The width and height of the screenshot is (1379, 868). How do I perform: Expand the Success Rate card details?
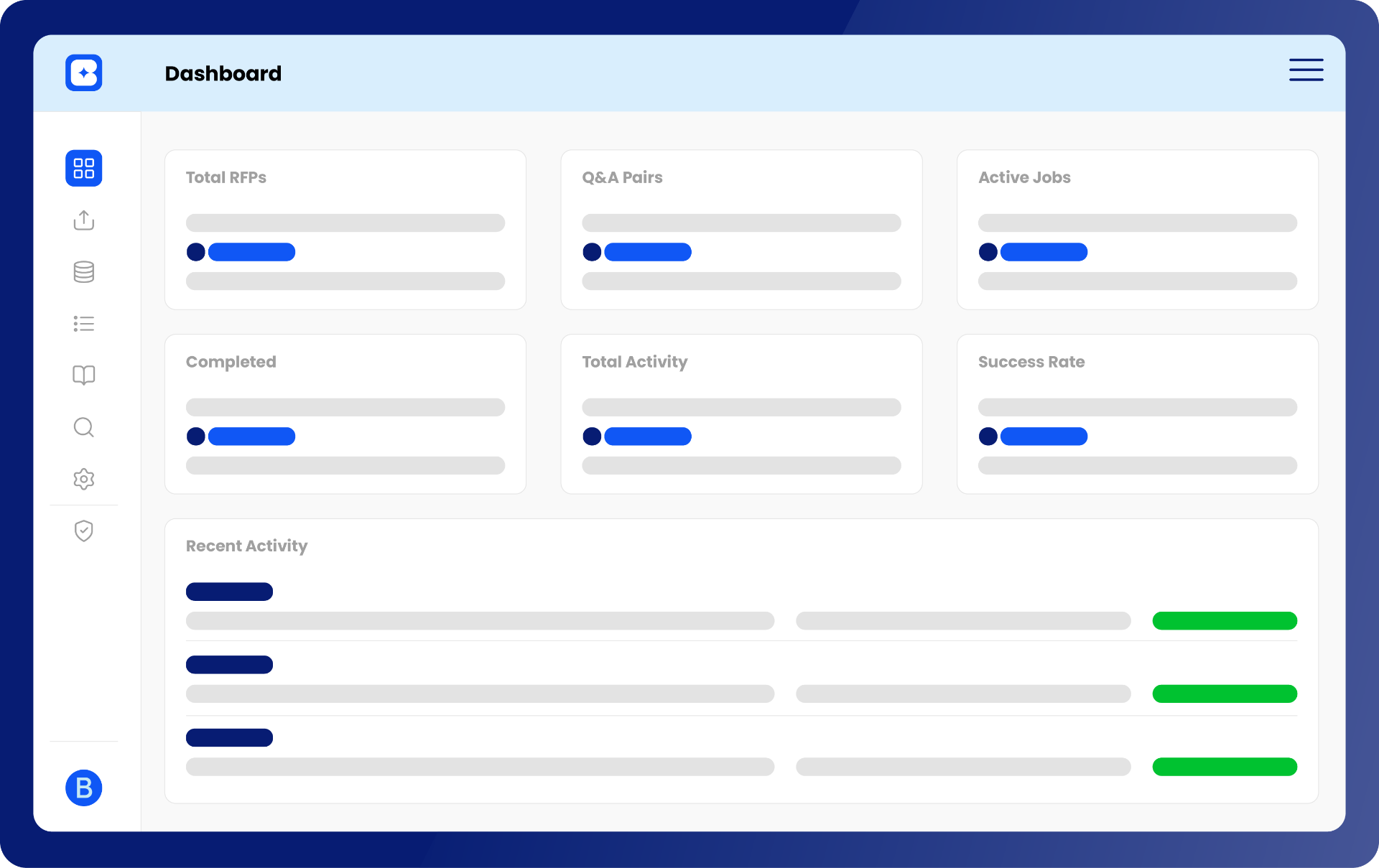pyautogui.click(x=1137, y=414)
